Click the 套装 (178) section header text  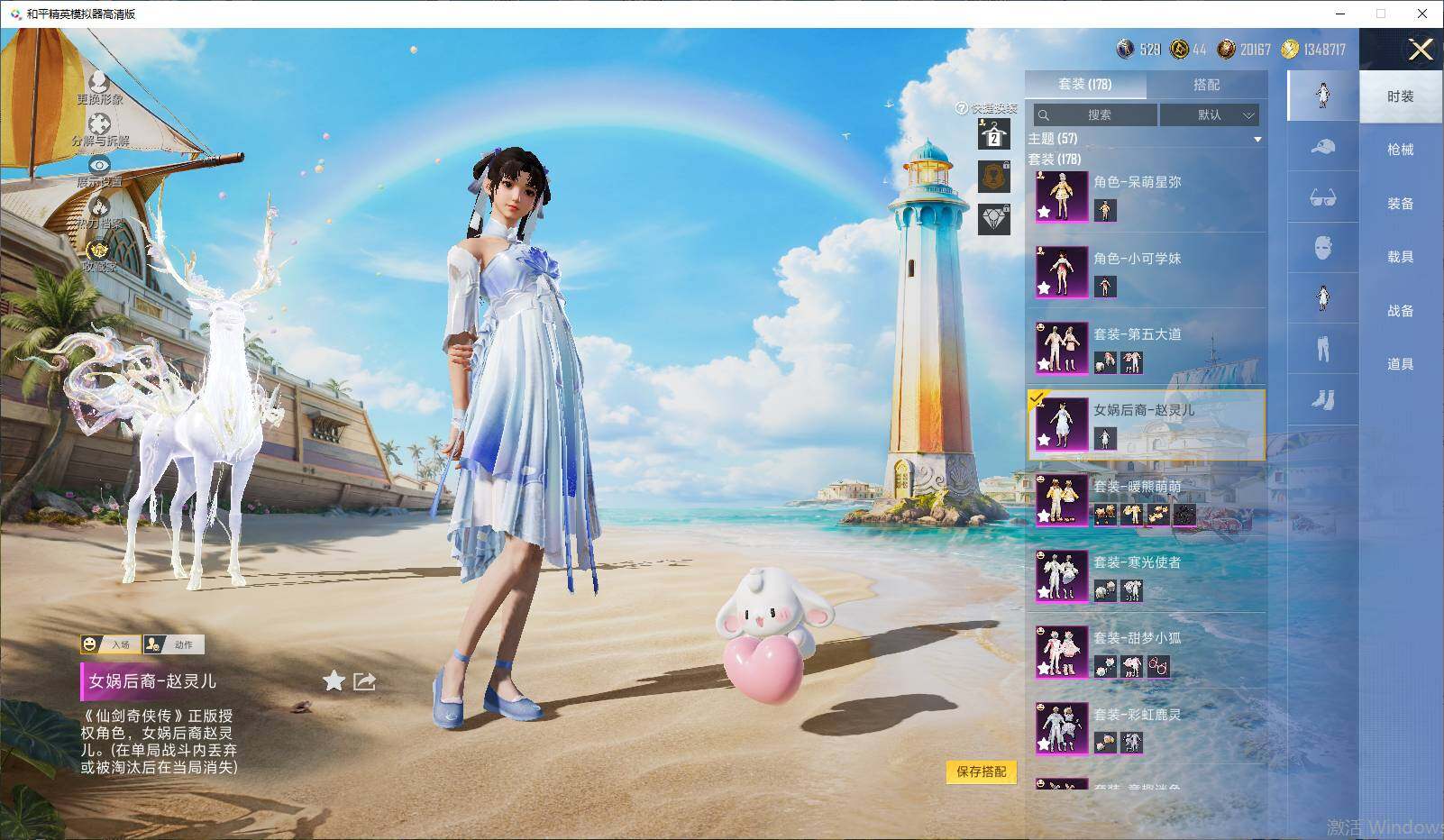click(x=1055, y=160)
